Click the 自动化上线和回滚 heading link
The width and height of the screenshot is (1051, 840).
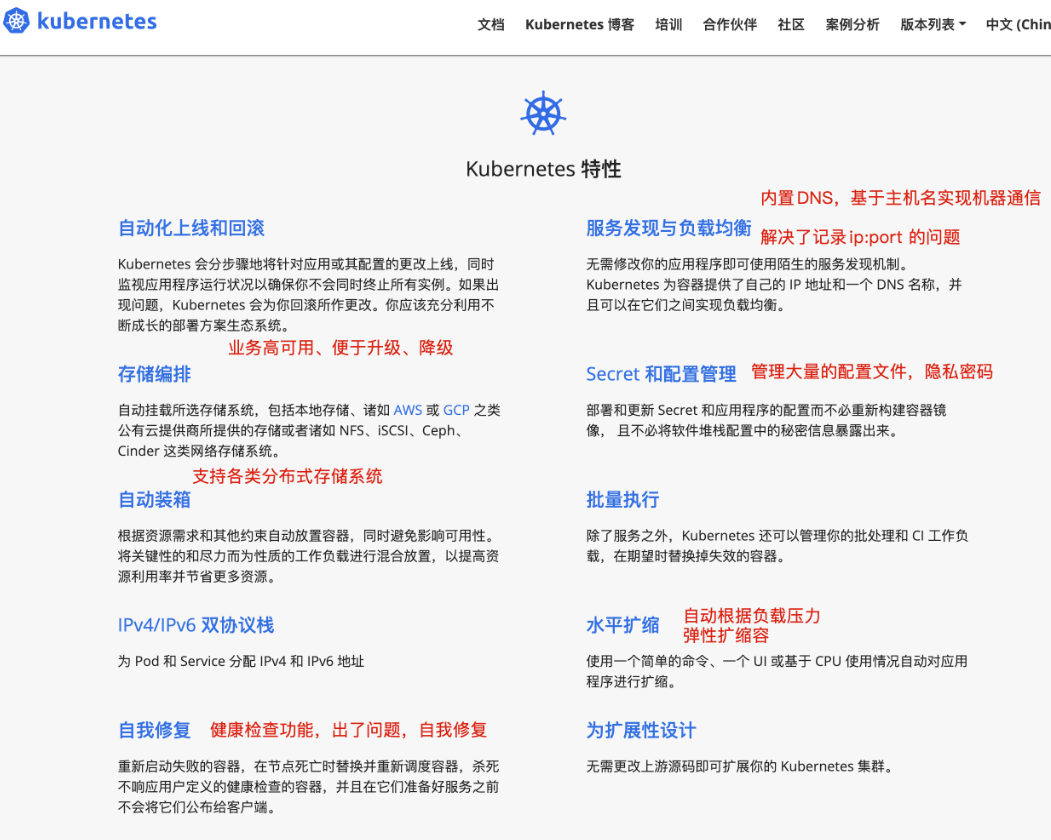tap(191, 228)
